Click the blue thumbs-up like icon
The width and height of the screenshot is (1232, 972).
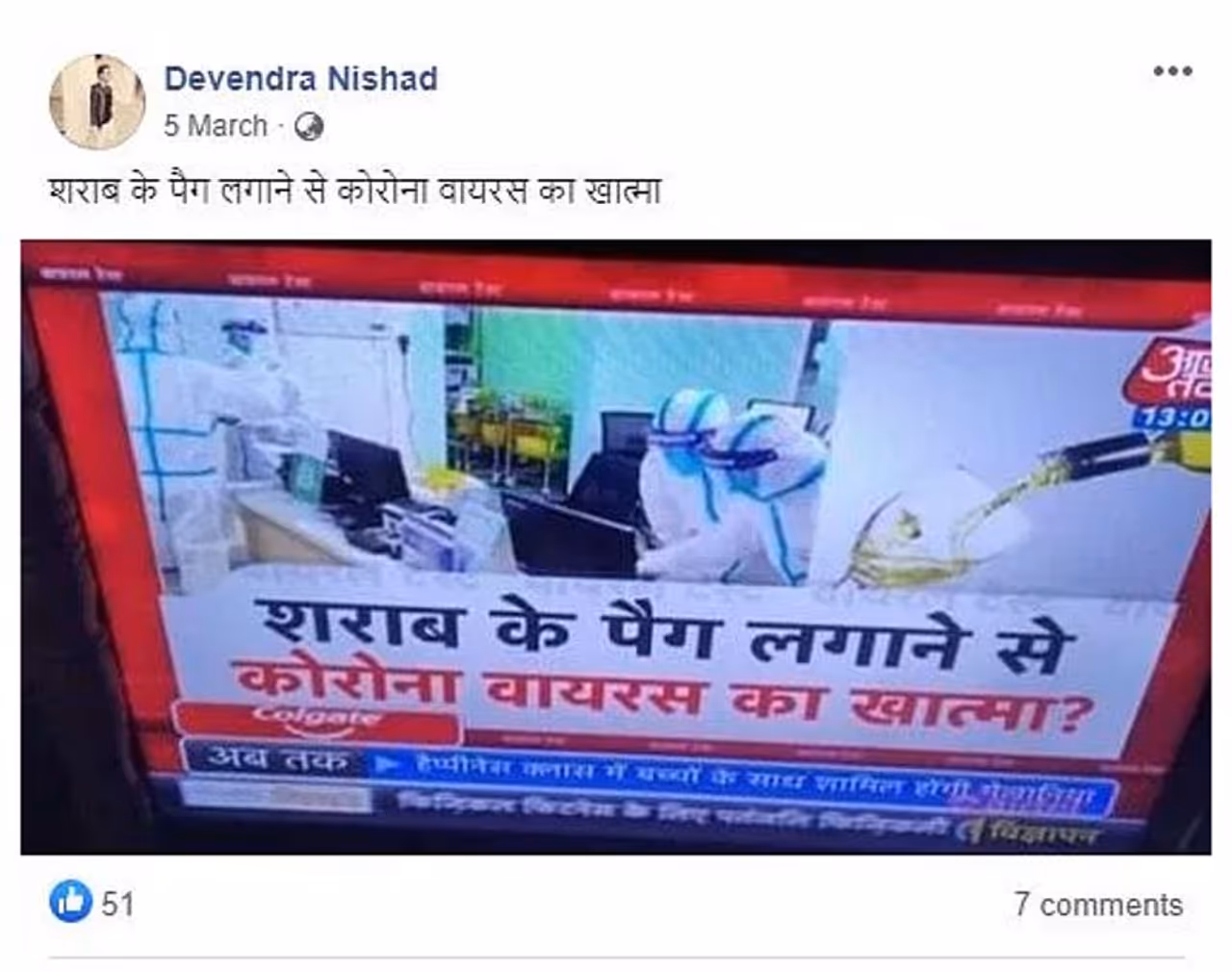point(70,902)
